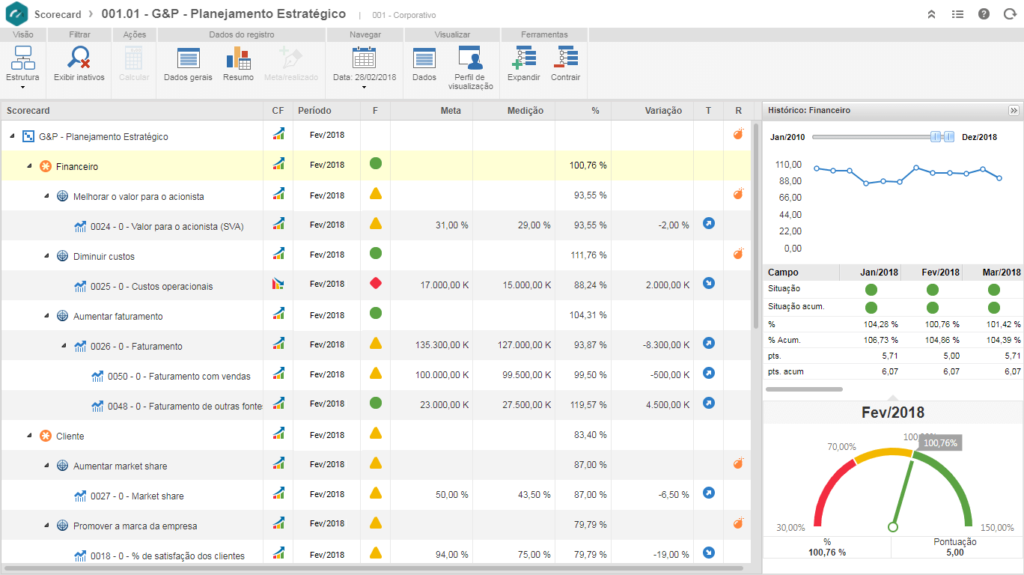Open Dados gerais of the record

click(x=187, y=59)
